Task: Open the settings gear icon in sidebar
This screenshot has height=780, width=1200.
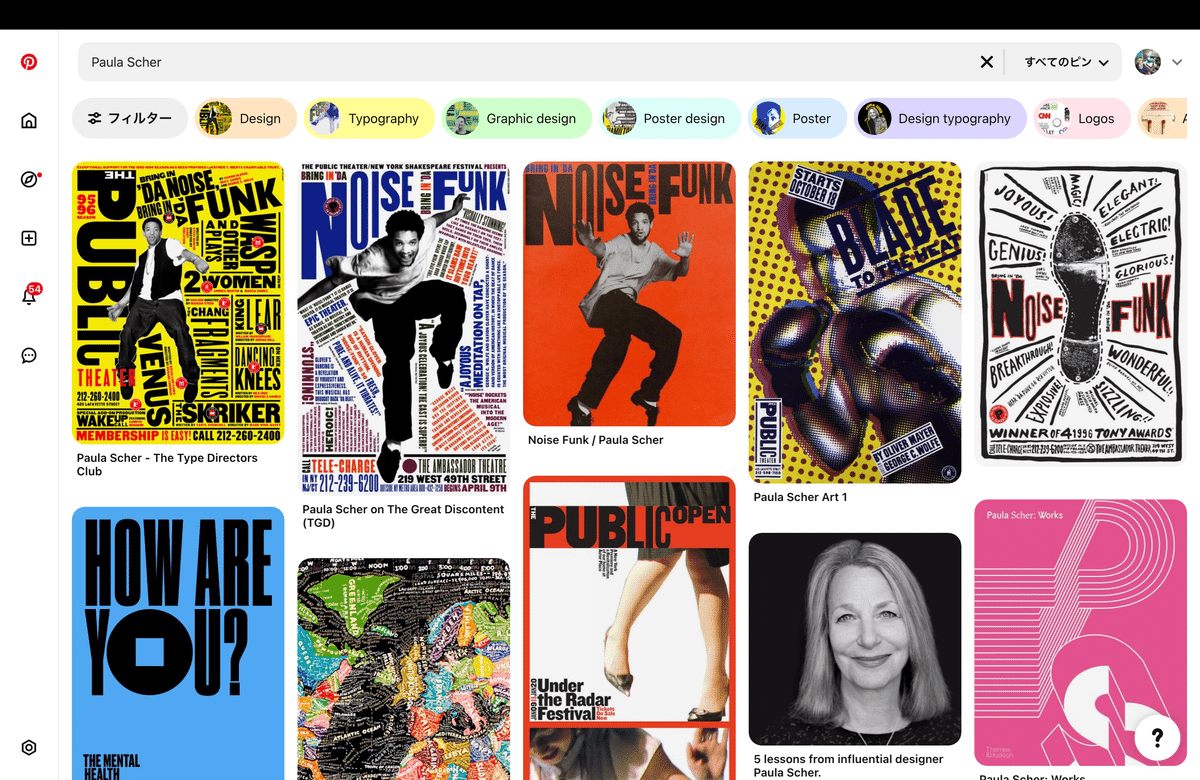Action: coord(29,748)
